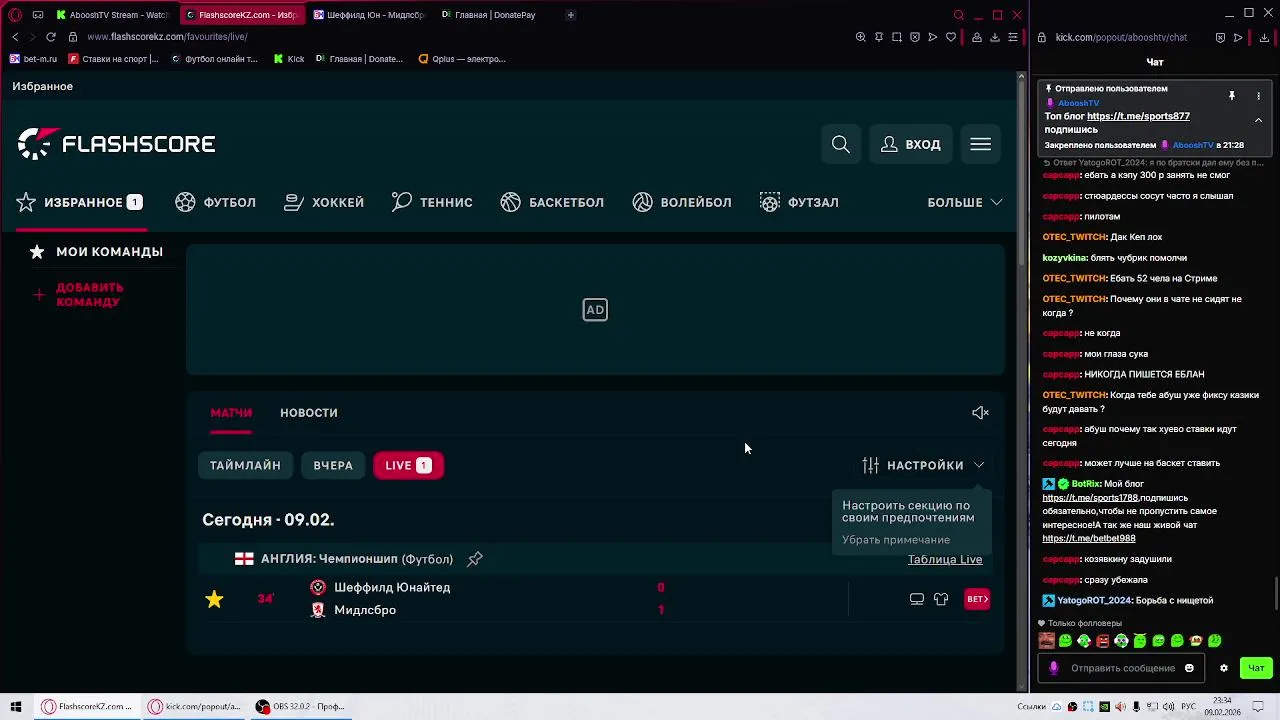Expand the БОЛЬШЕ sports dropdown
The height and width of the screenshot is (720, 1280).
tap(965, 202)
